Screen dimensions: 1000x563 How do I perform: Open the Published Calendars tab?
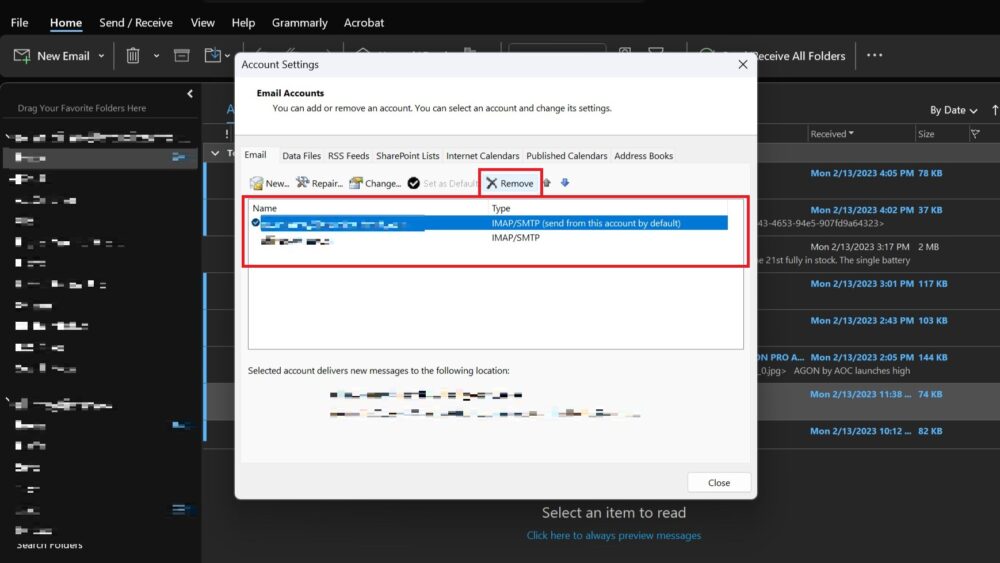(x=566, y=156)
